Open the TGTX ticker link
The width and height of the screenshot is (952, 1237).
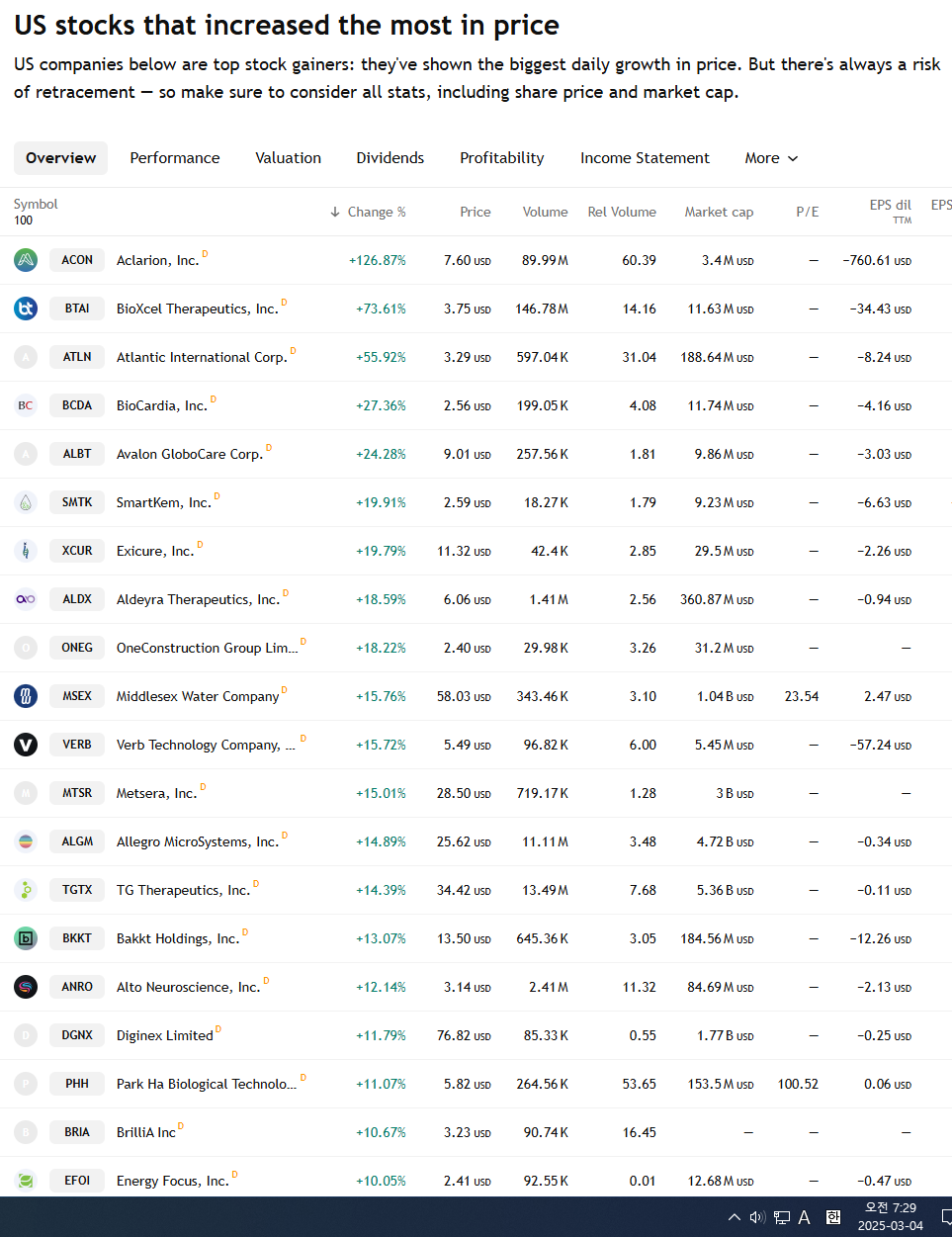pyautogui.click(x=77, y=890)
